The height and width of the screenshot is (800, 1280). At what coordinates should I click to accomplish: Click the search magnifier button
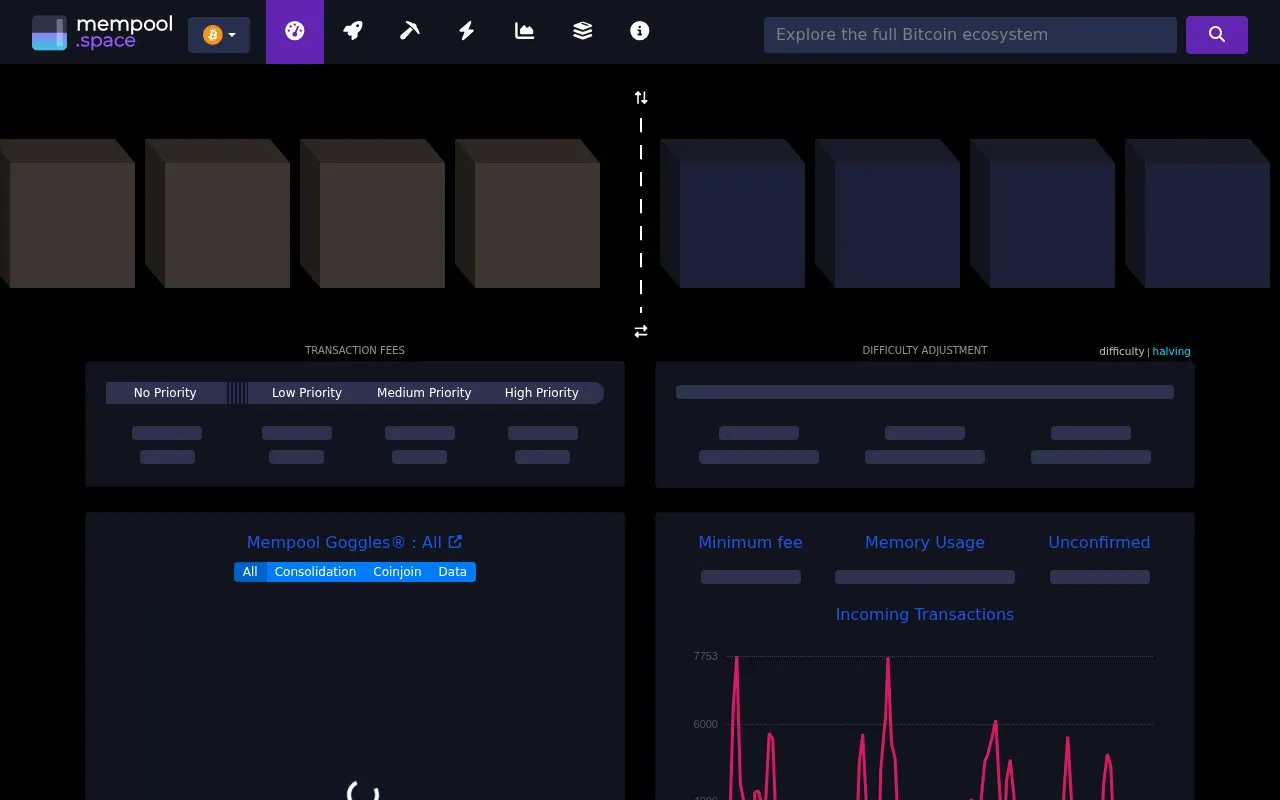click(x=1217, y=34)
